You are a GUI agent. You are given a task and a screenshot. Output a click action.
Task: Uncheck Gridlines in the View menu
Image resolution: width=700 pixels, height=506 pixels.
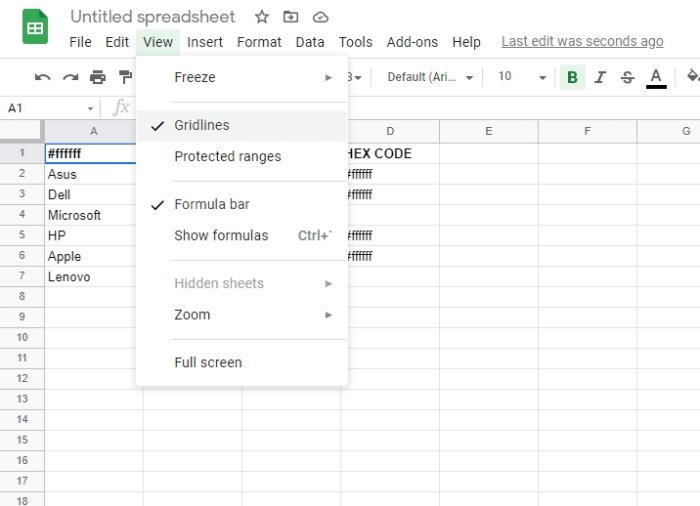point(202,125)
